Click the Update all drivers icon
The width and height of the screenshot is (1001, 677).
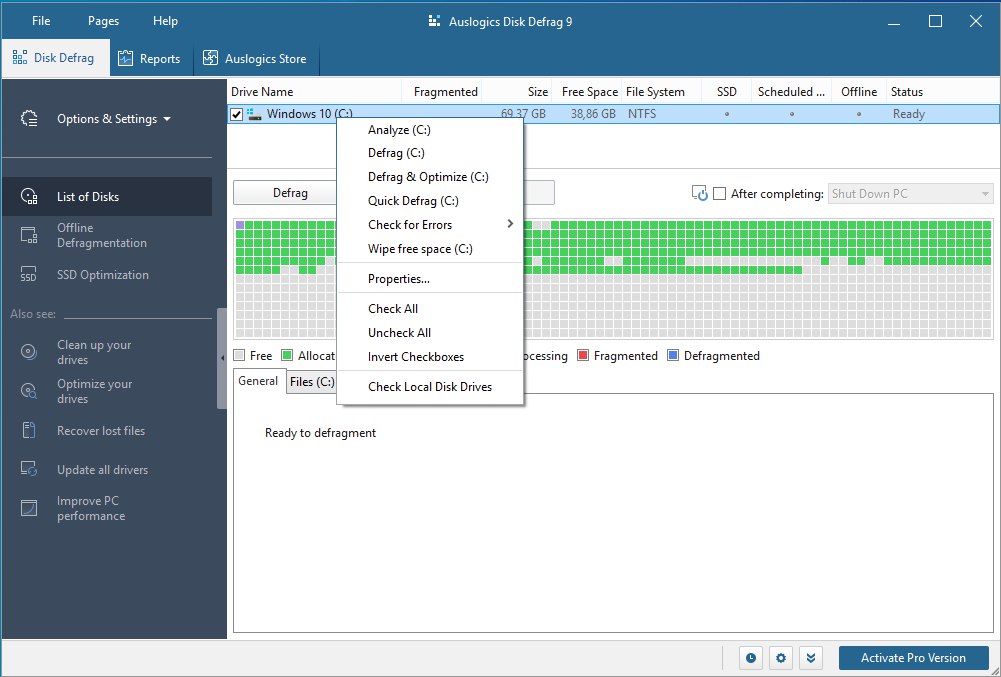29,469
